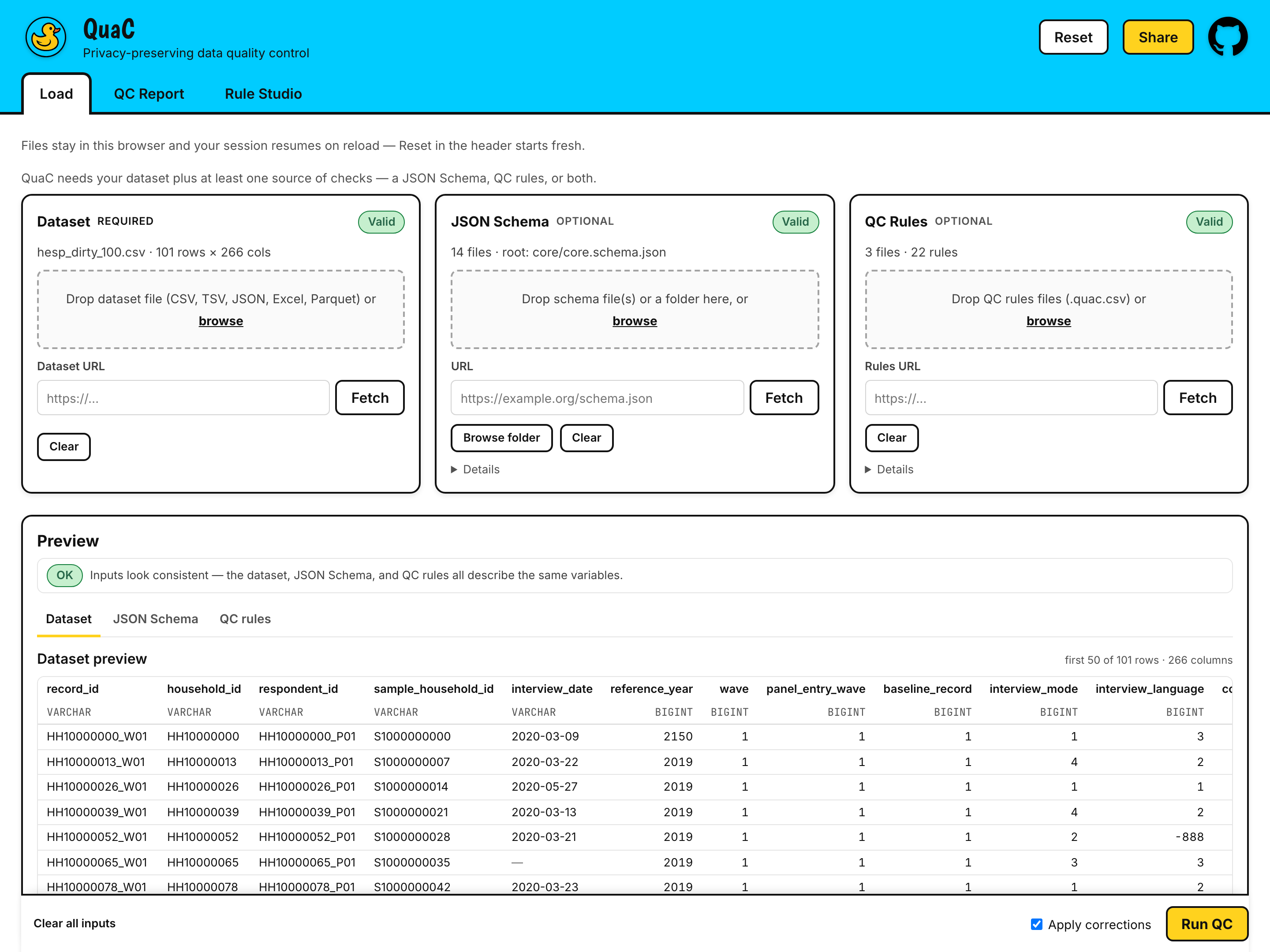This screenshot has width=1270, height=952.
Task: Click the QC Rules Valid badge
Action: (x=1209, y=222)
